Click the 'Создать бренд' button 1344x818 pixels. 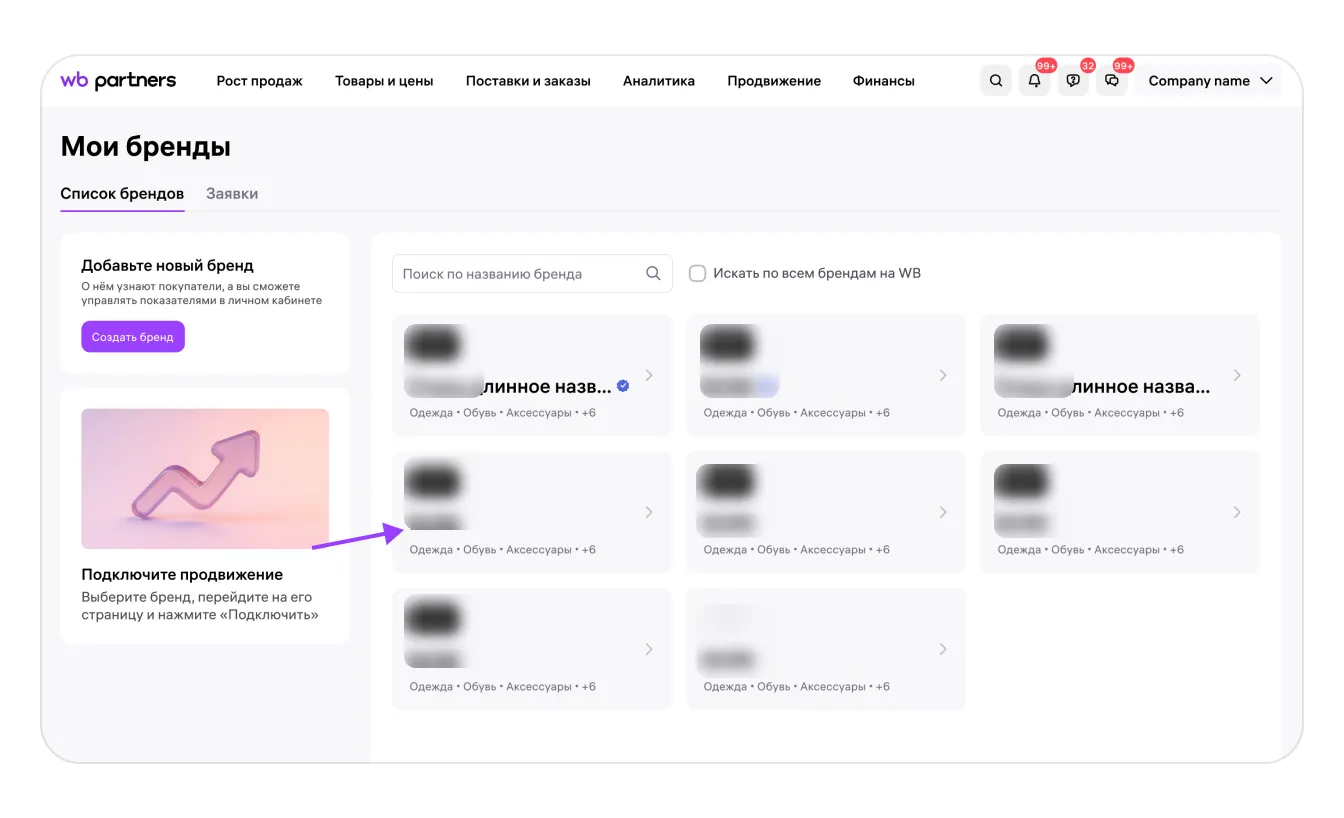[x=133, y=337]
